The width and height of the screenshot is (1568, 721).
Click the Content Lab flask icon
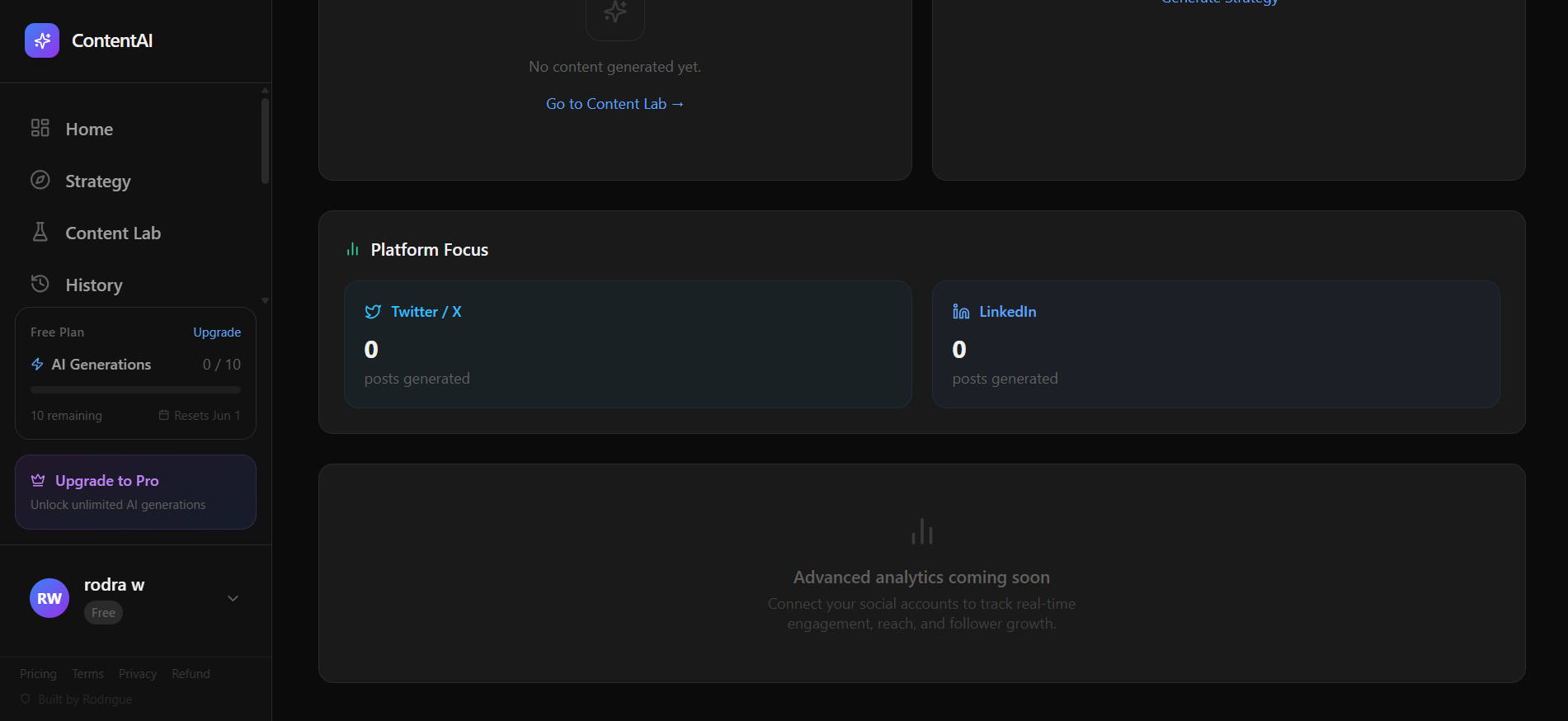[40, 232]
